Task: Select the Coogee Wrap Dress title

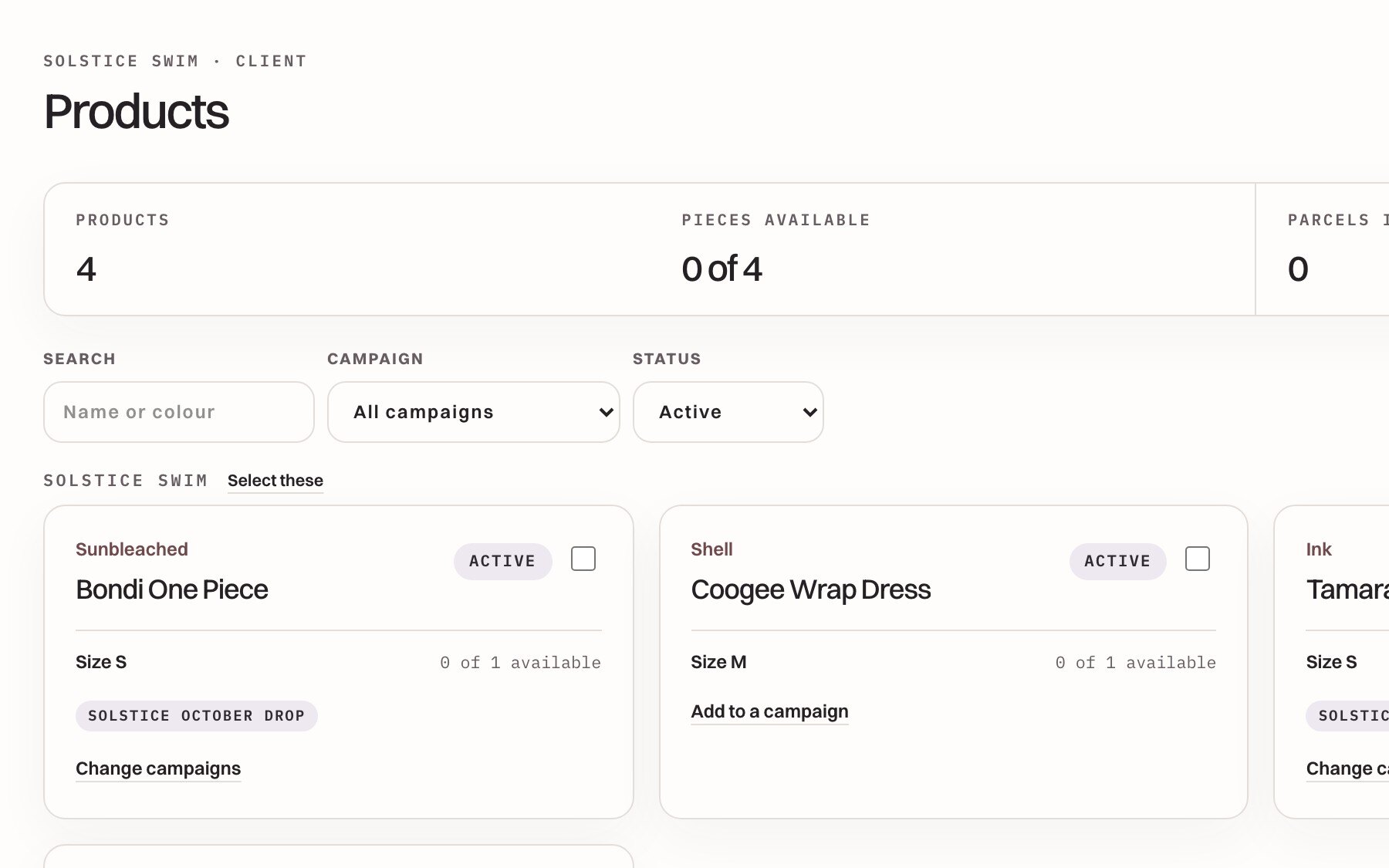Action: 811,589
